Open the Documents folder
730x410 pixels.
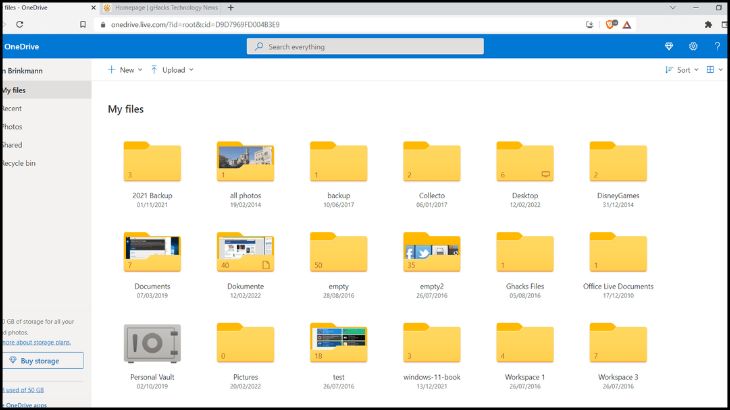coord(152,252)
